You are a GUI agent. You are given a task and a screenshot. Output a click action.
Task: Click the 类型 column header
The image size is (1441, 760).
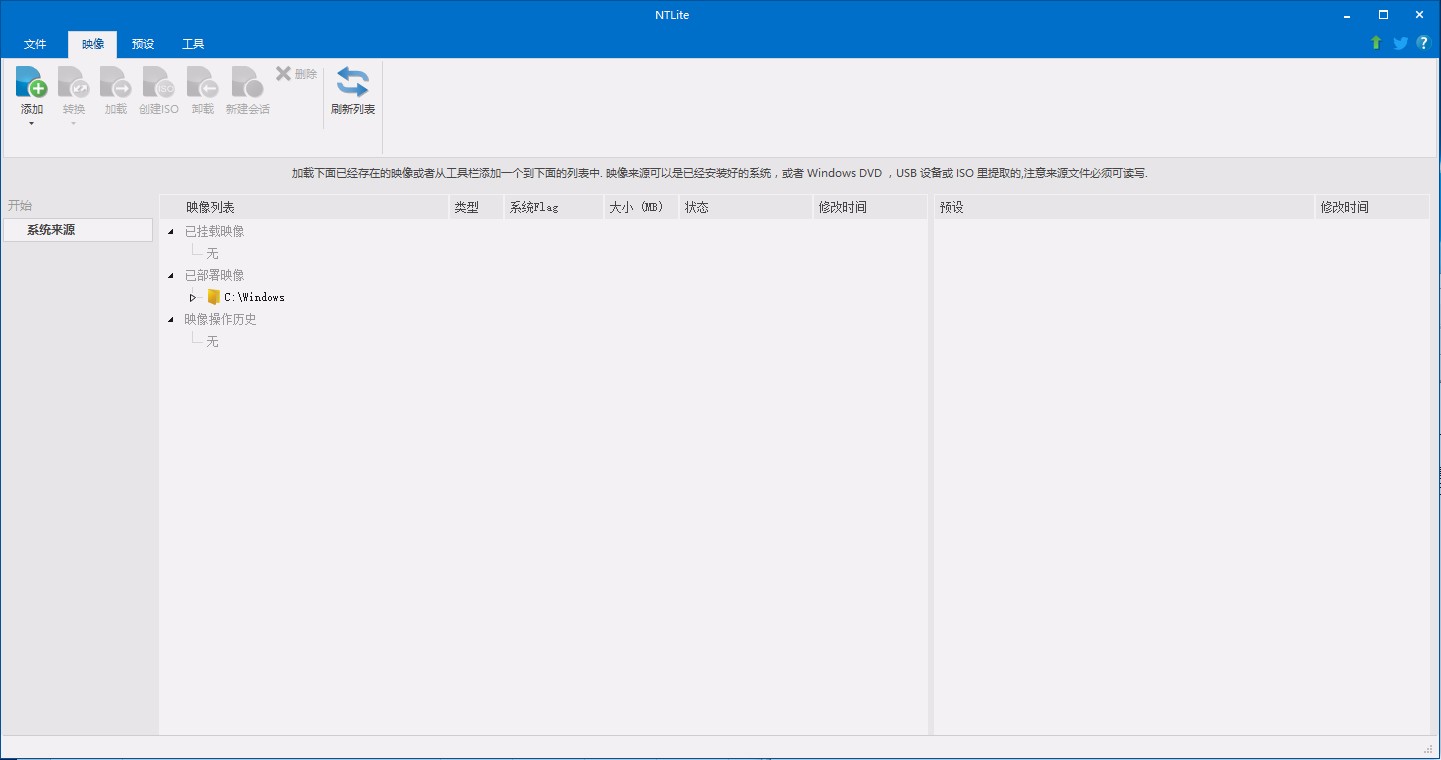[477, 207]
